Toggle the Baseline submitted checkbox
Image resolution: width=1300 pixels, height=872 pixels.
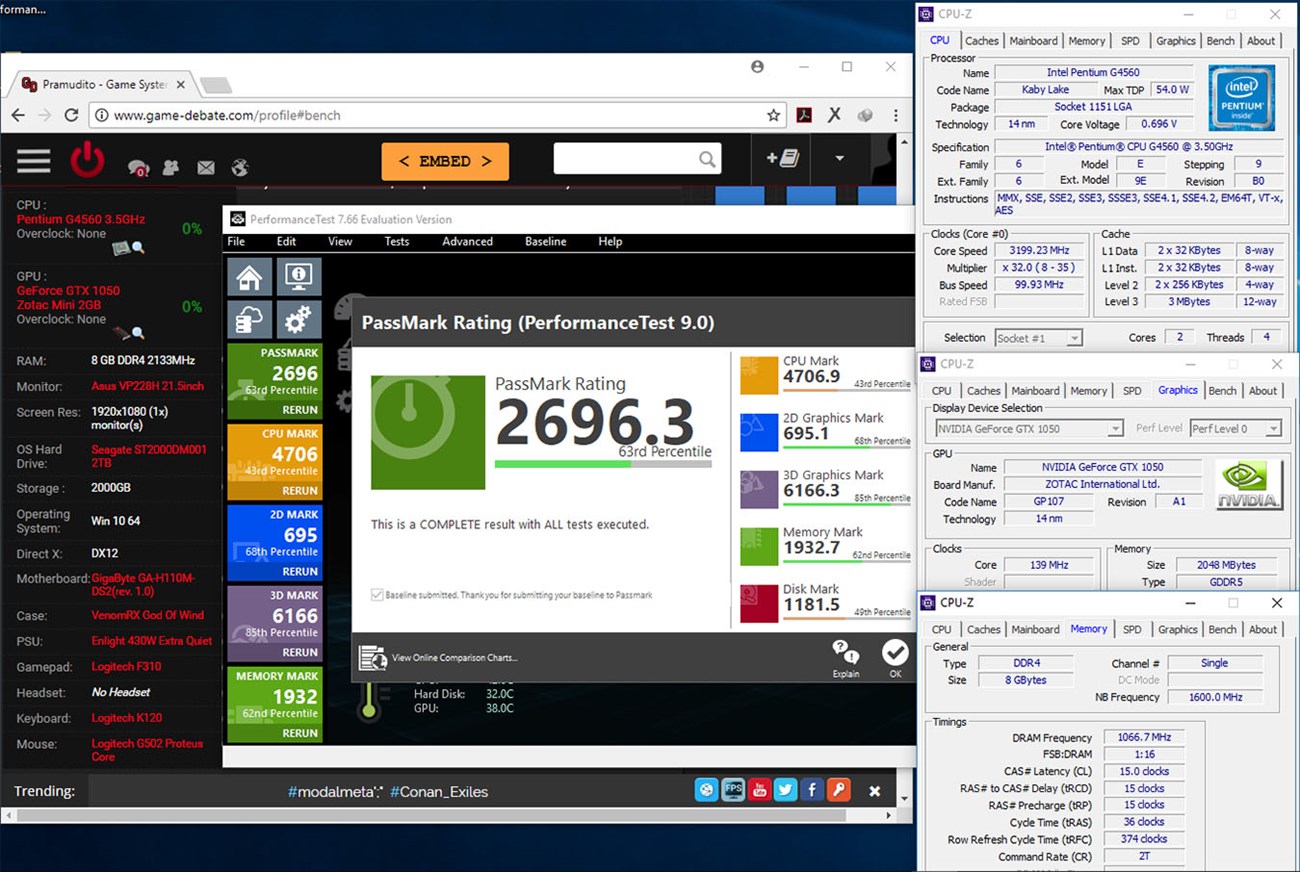tap(377, 595)
